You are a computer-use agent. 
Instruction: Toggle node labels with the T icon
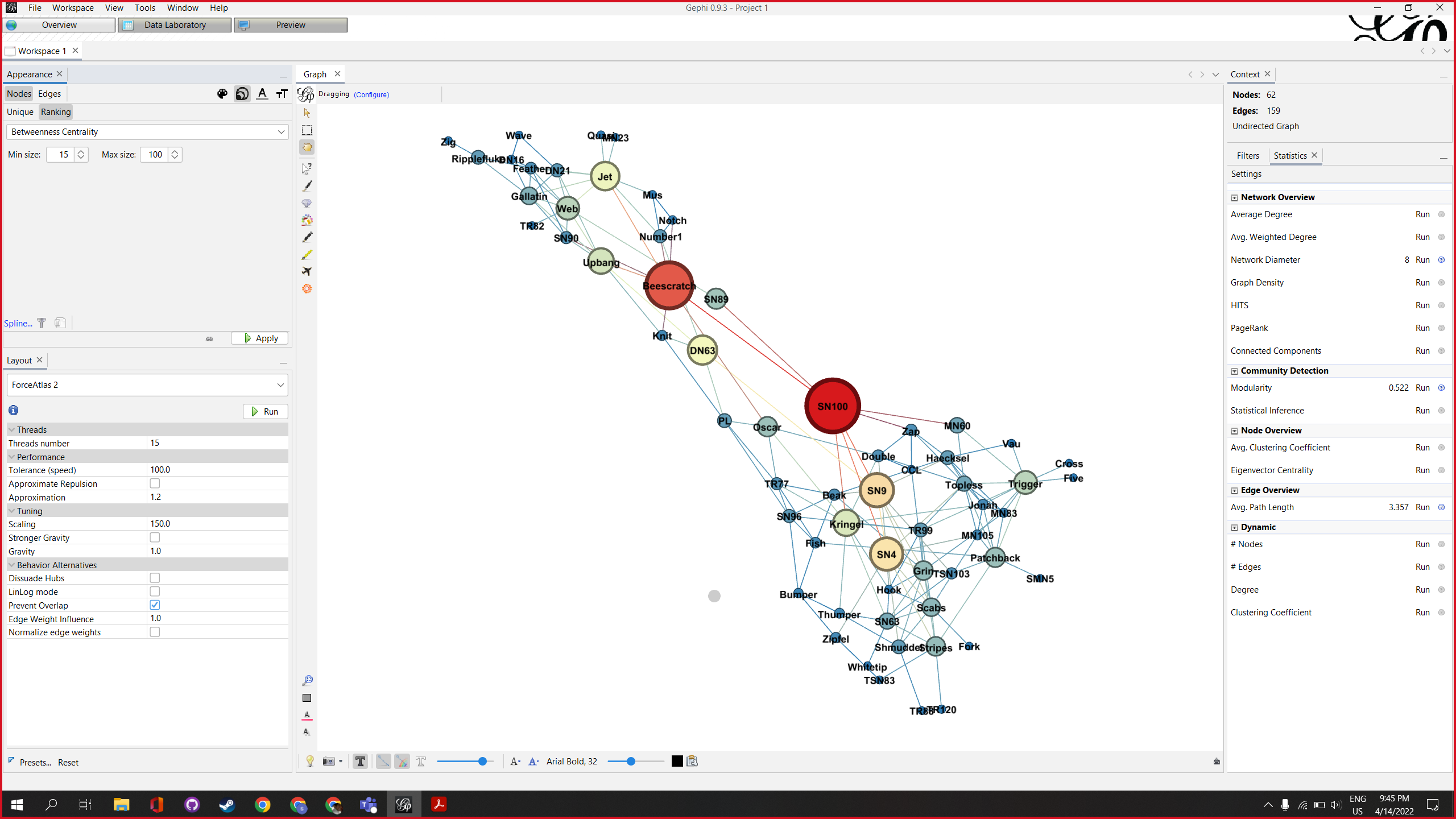click(360, 761)
